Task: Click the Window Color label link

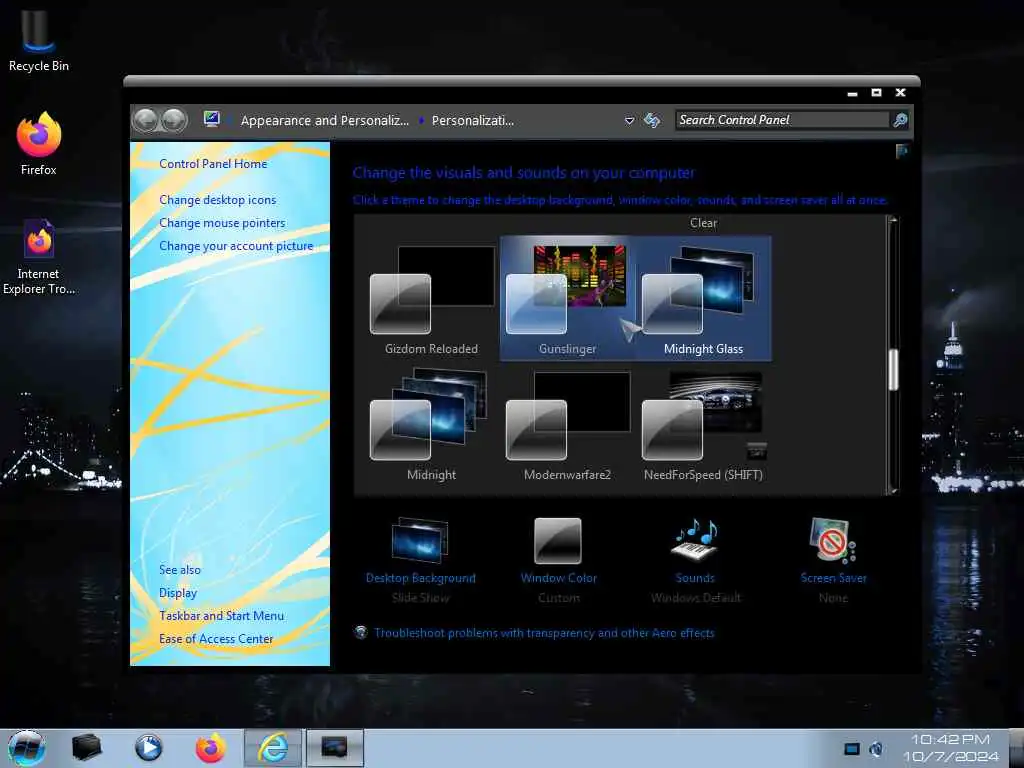Action: tap(558, 578)
